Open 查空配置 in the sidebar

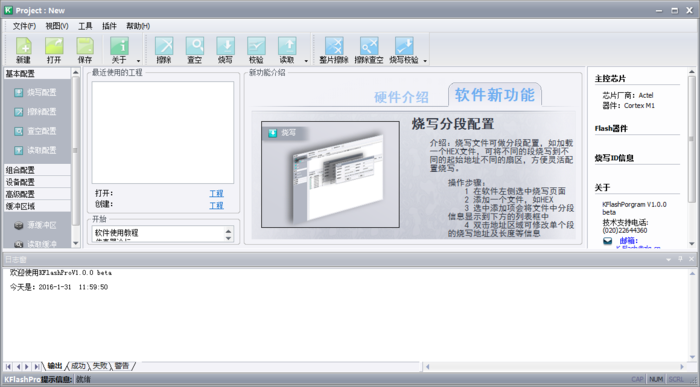(x=36, y=131)
